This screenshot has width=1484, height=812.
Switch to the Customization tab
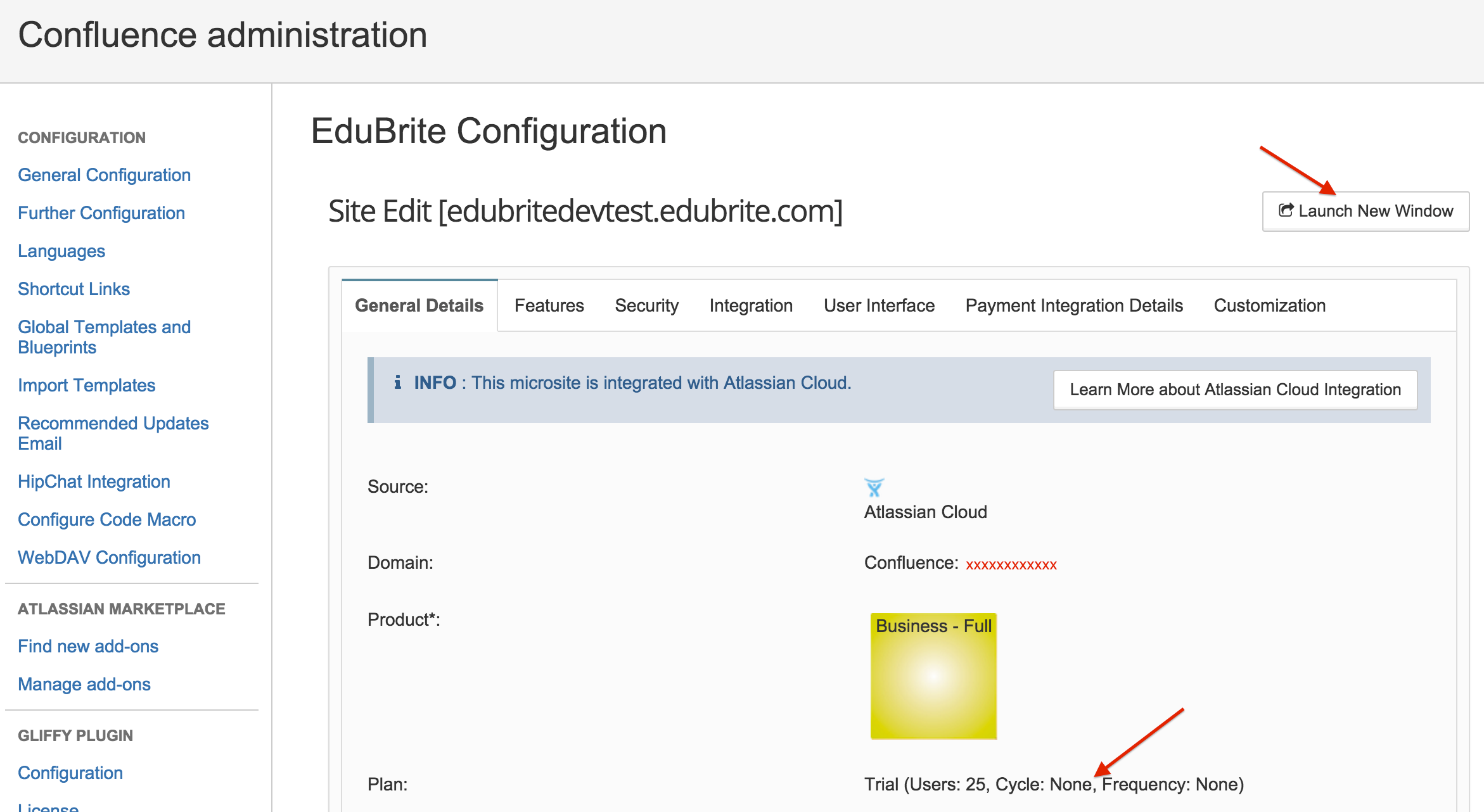pos(1269,305)
